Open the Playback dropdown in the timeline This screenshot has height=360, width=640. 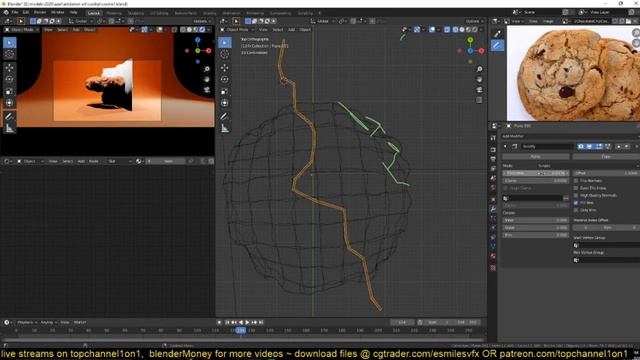(27, 322)
